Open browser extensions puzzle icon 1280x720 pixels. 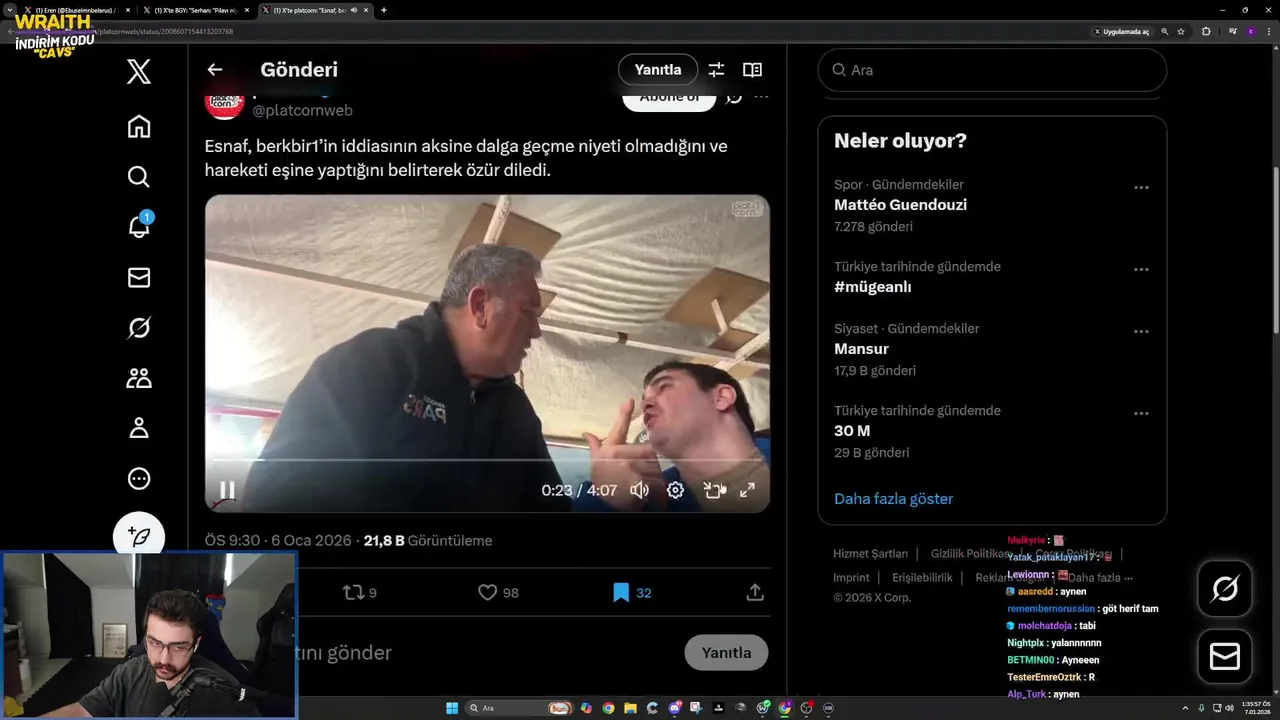pos(1206,32)
